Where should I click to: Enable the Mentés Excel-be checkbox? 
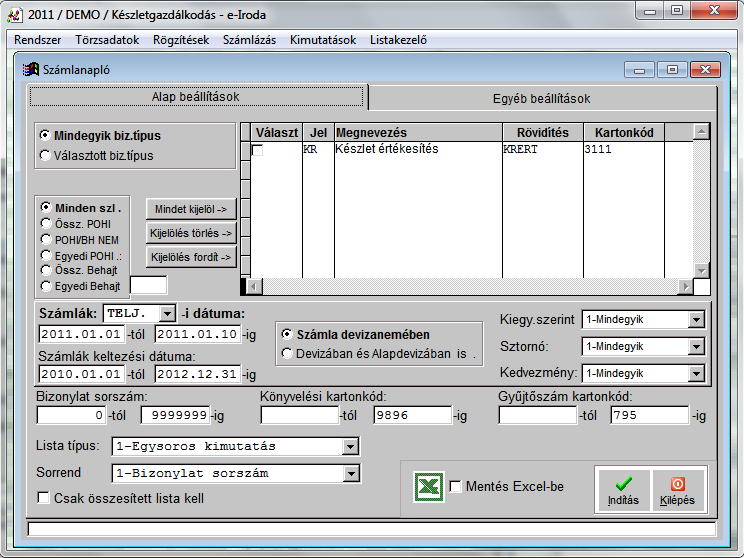pyautogui.click(x=456, y=487)
